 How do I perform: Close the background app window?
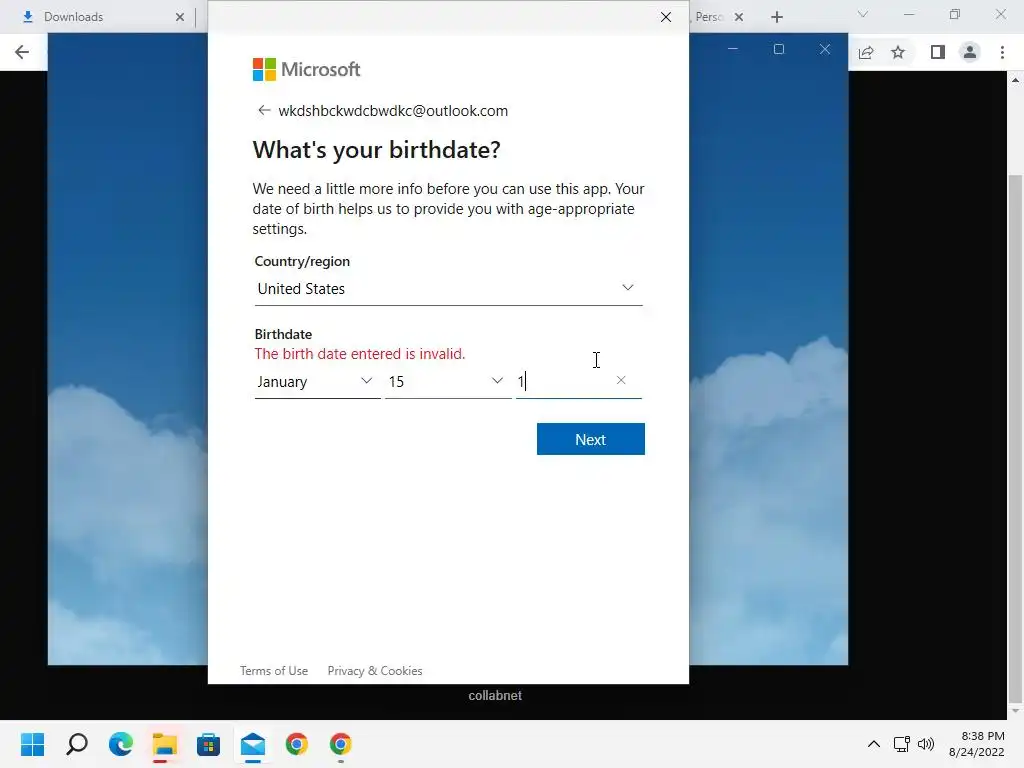pos(825,49)
